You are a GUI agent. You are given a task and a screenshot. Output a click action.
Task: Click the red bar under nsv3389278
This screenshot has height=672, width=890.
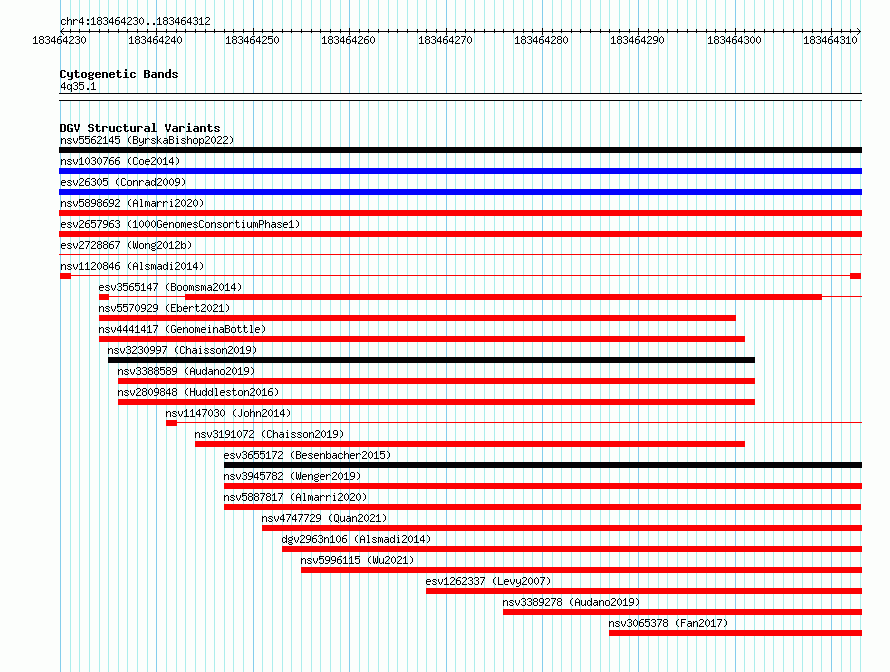(682, 612)
